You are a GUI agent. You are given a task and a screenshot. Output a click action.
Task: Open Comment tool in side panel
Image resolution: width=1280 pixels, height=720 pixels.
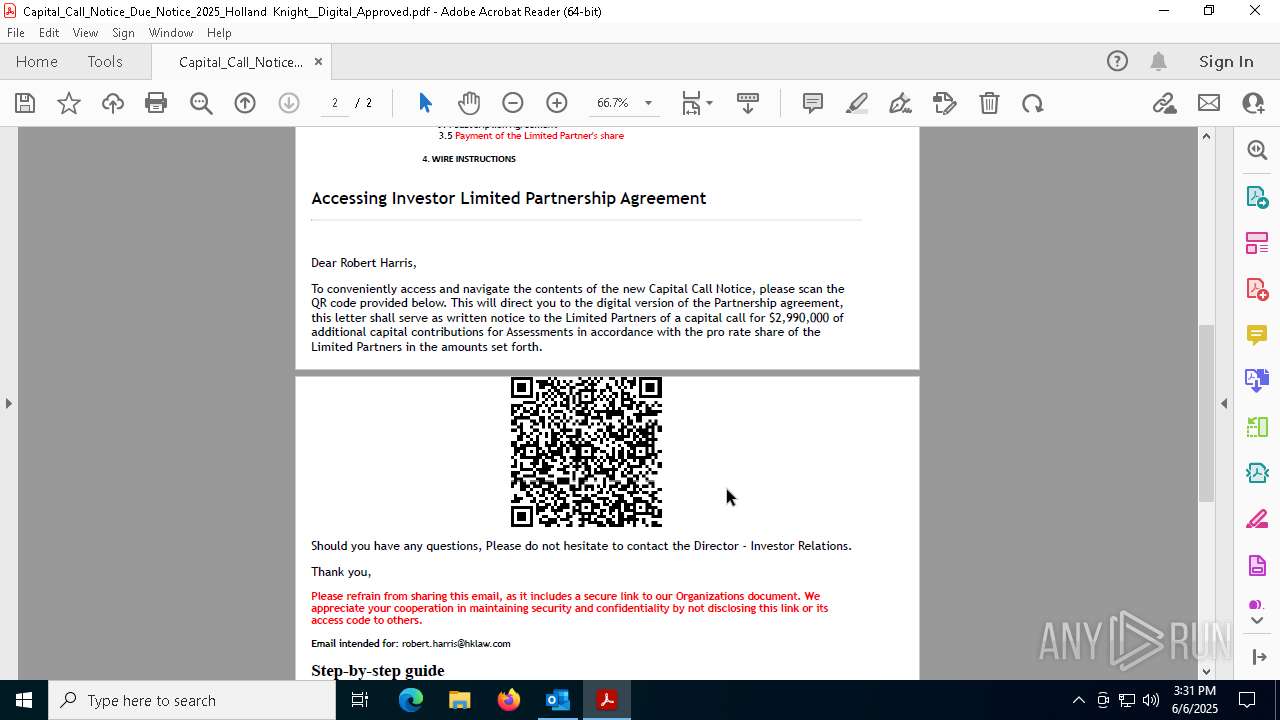coord(1257,335)
